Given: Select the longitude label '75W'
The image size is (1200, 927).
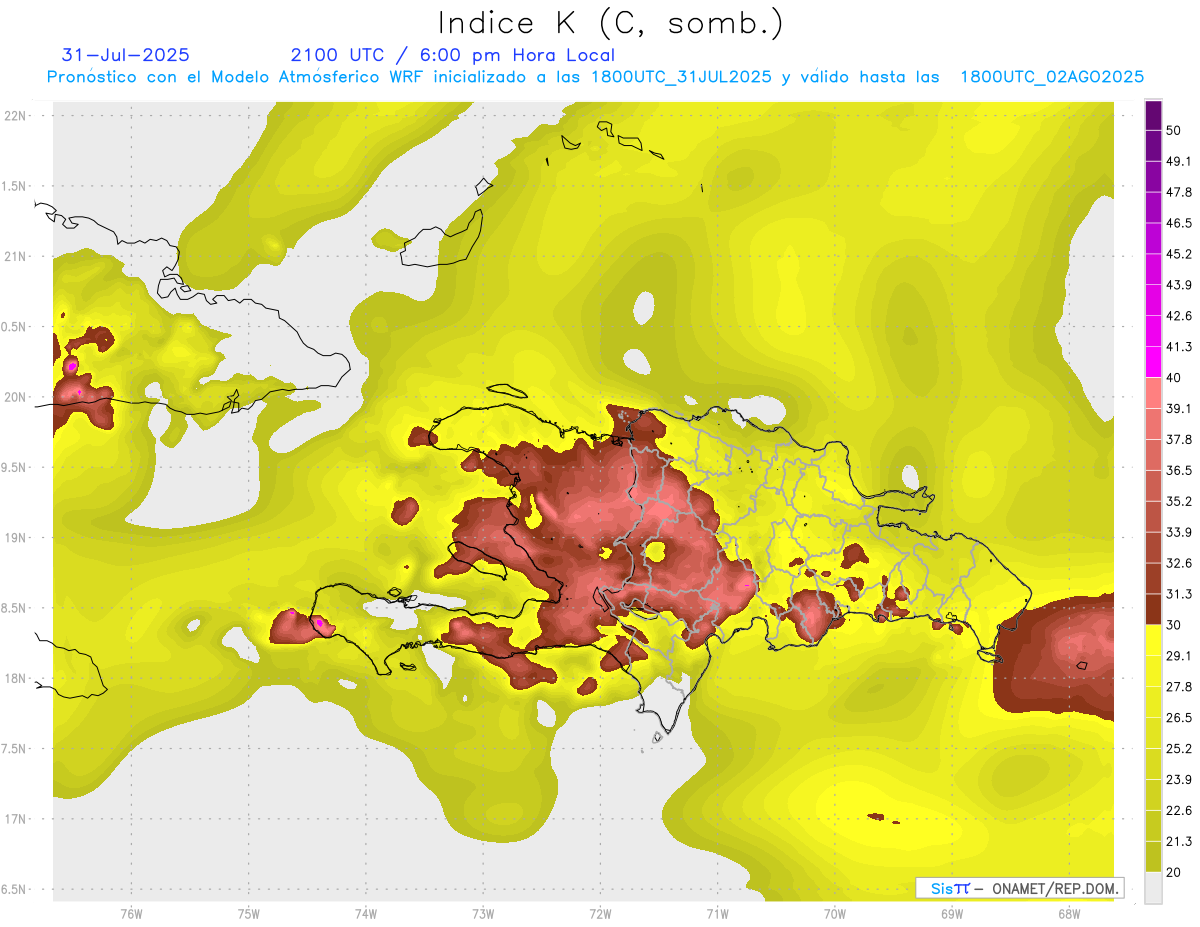Looking at the screenshot, I should tap(249, 914).
